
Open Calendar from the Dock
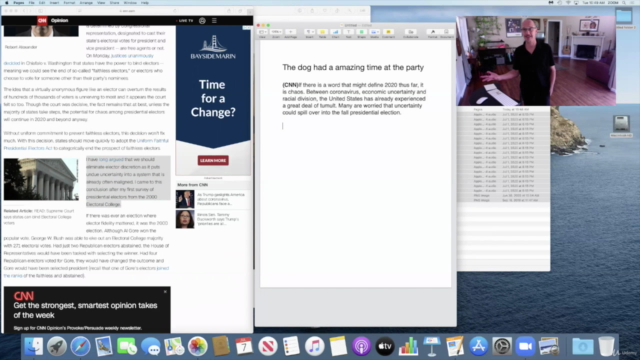(244, 347)
